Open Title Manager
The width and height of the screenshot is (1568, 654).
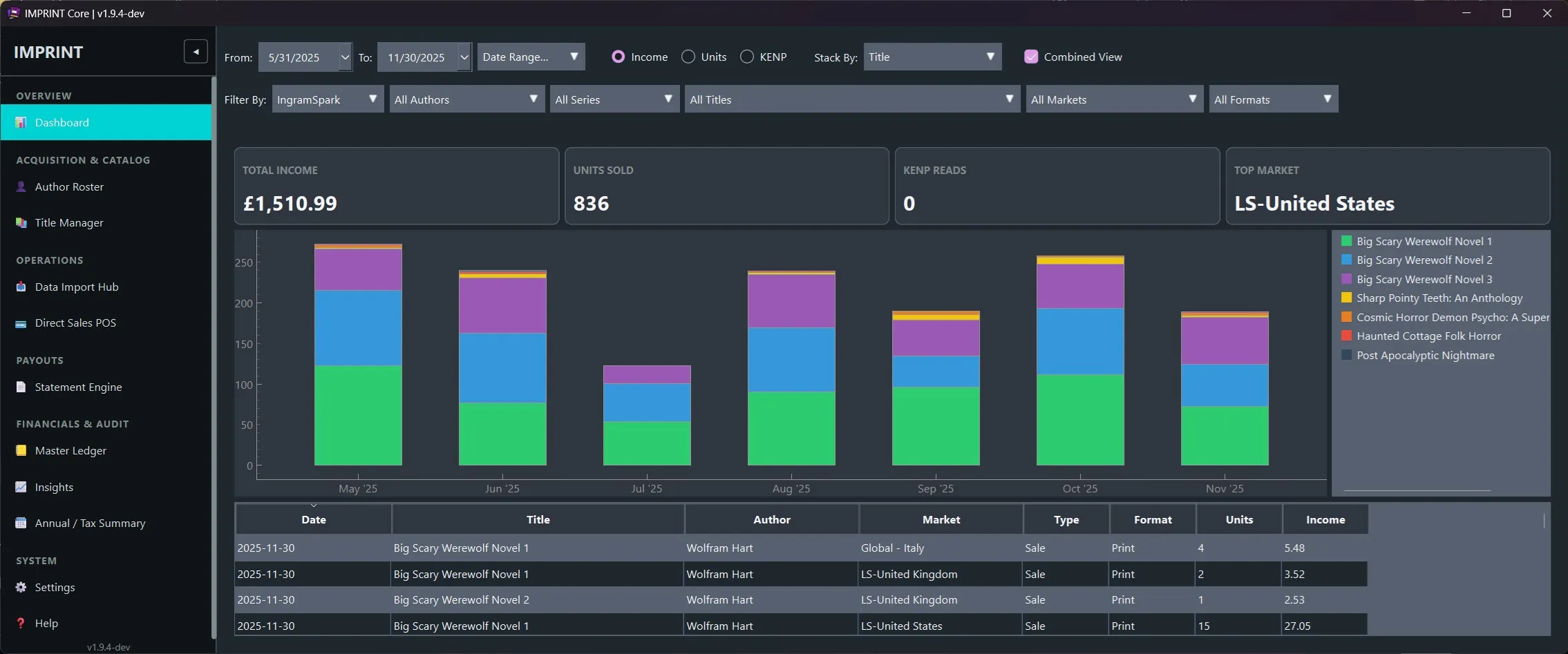point(106,222)
